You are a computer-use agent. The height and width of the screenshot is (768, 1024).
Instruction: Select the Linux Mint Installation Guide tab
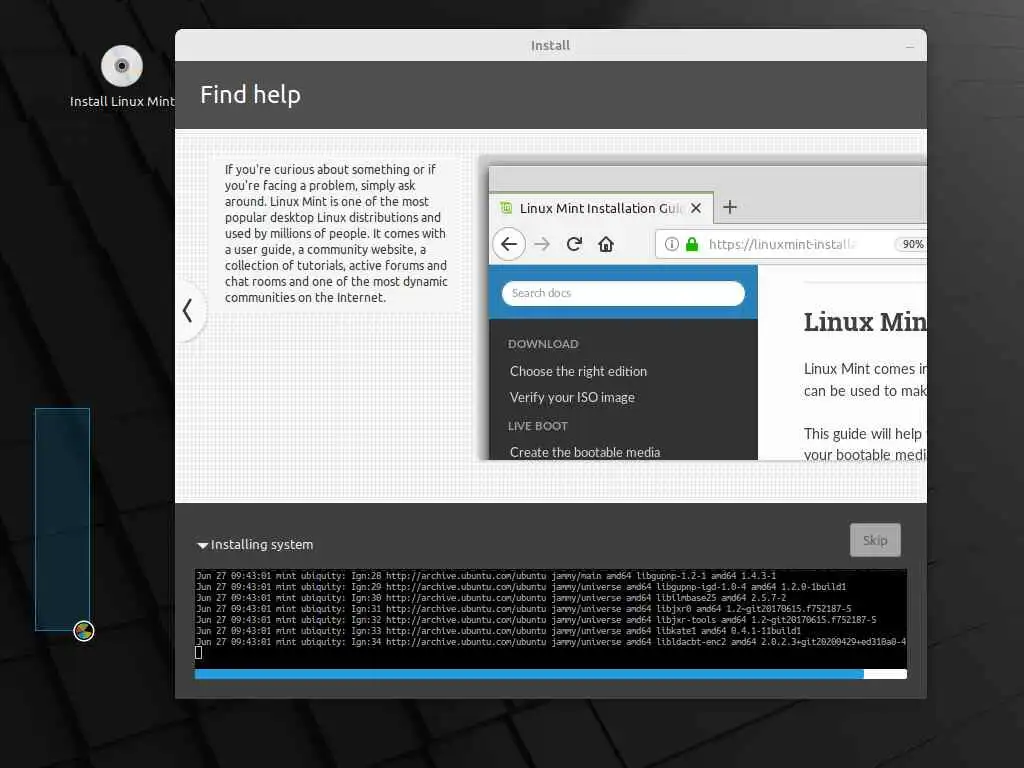tap(601, 208)
